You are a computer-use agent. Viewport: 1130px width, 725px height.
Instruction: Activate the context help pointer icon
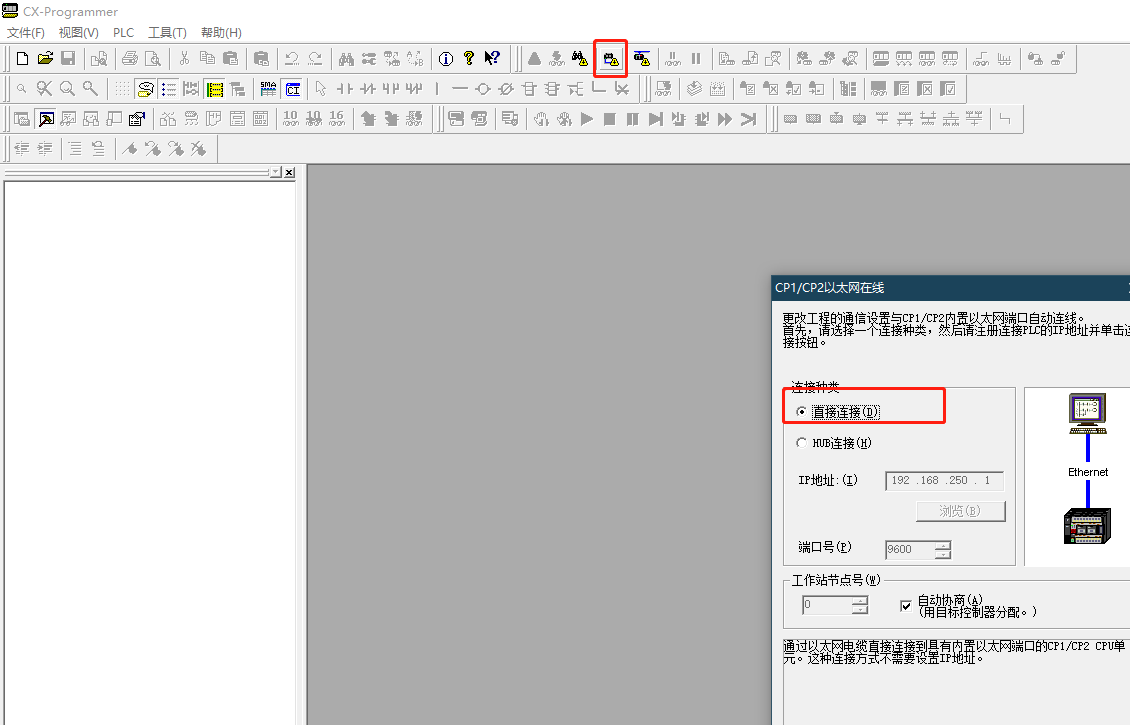(492, 58)
